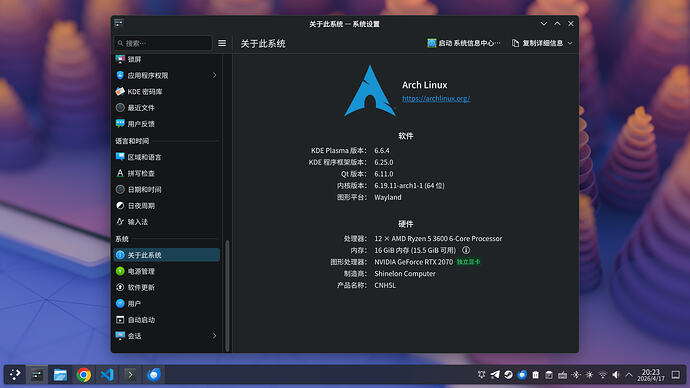The height and width of the screenshot is (388, 690).
Task: Open 应用程序权限 in the sidebar
Action: [x=166, y=75]
